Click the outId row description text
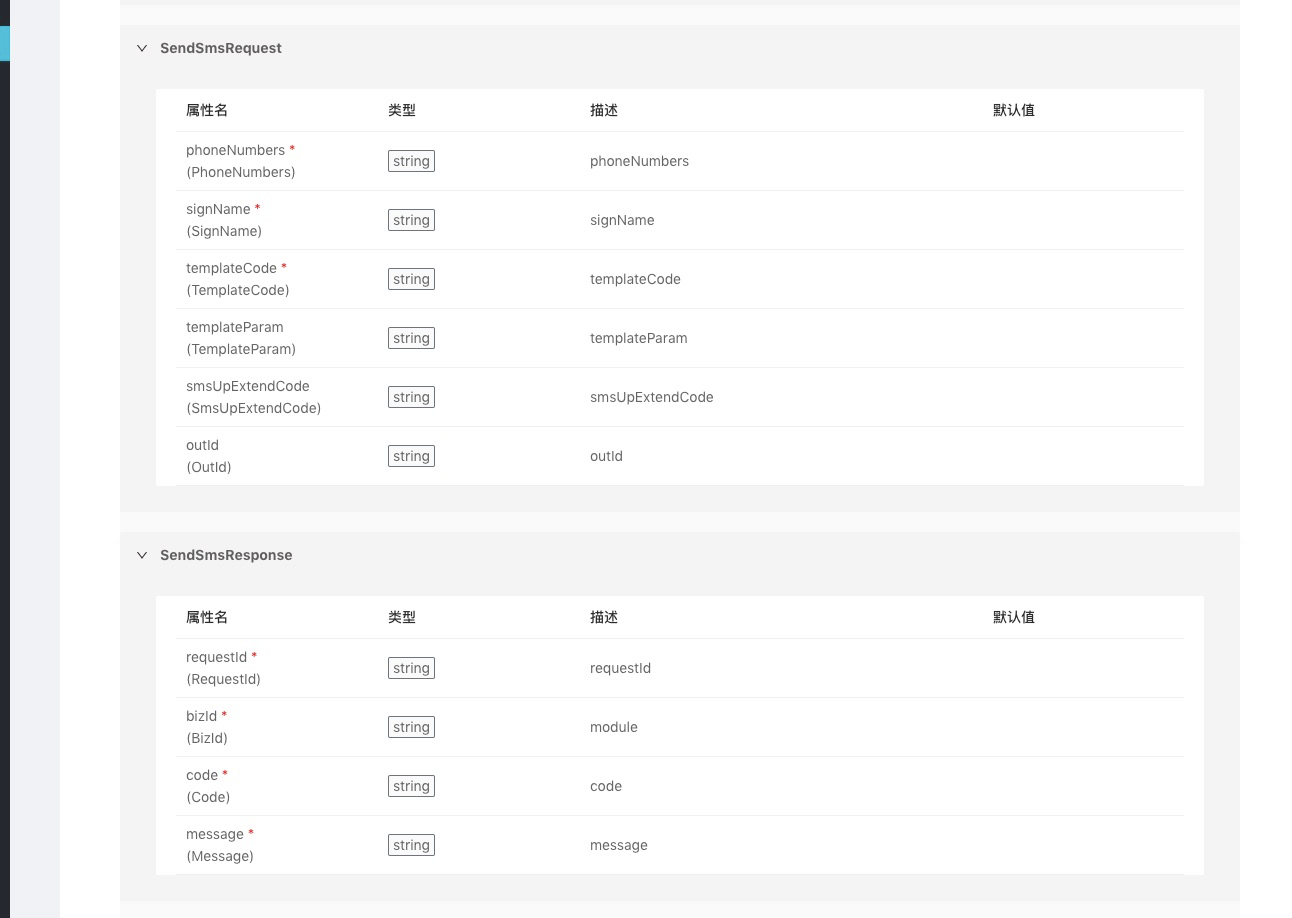The image size is (1292, 918). point(606,456)
